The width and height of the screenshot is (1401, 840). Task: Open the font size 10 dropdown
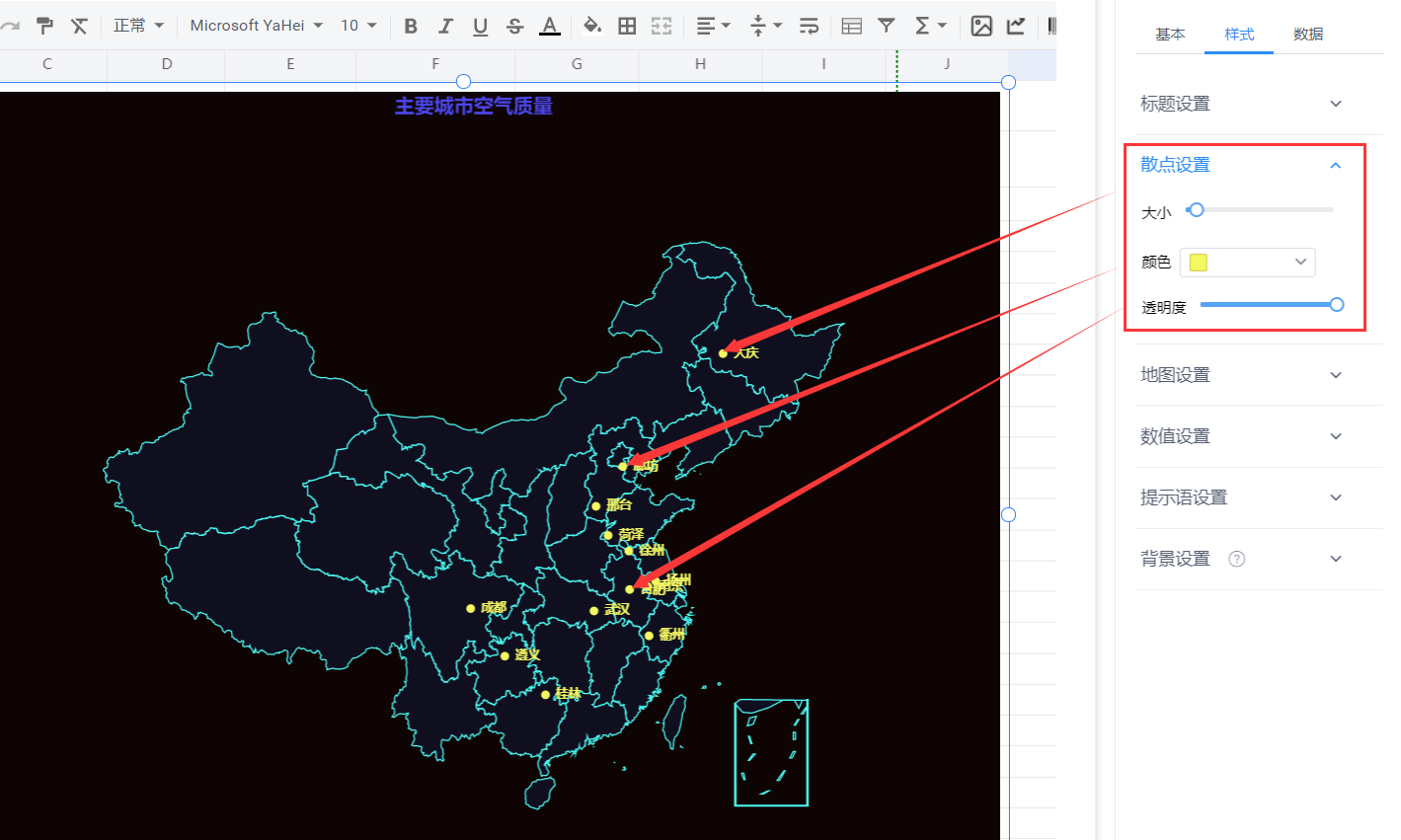tap(358, 26)
